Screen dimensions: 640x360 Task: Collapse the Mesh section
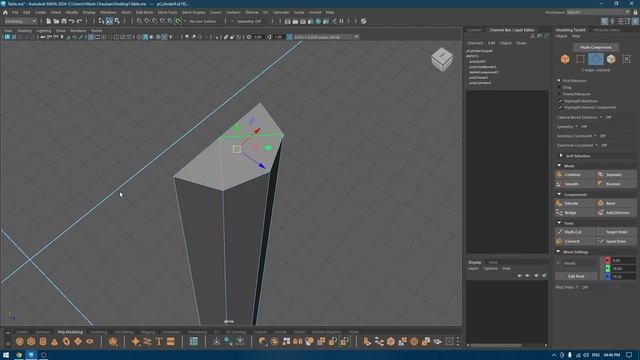click(x=559, y=166)
